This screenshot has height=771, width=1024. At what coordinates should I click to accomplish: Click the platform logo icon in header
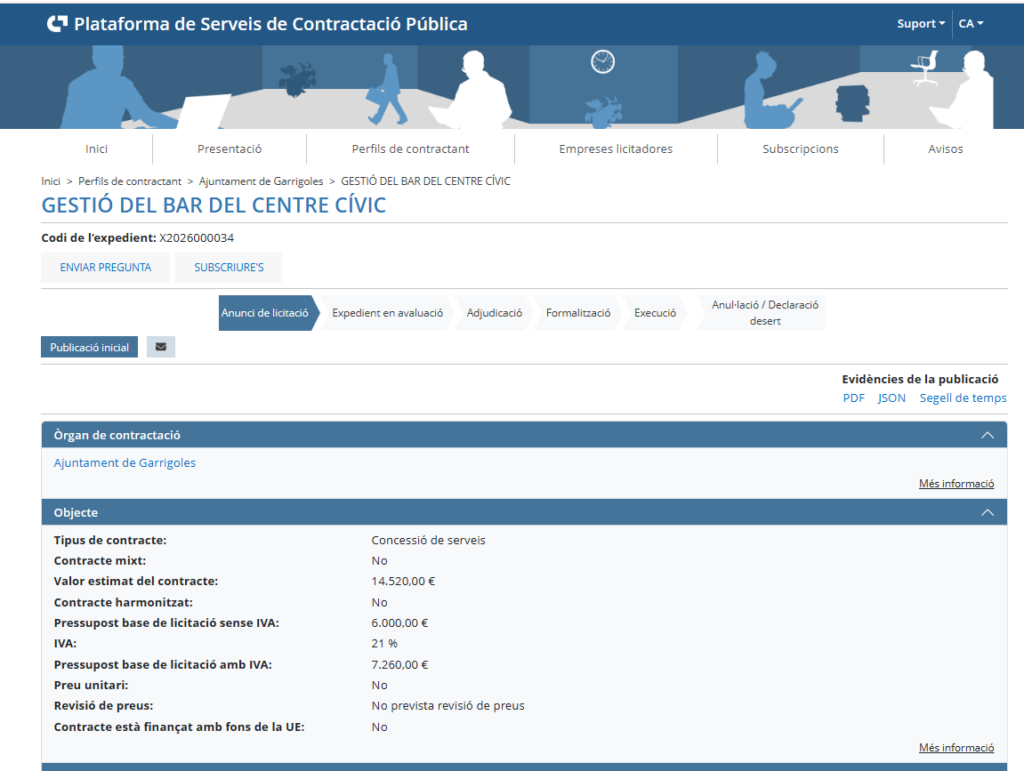tap(58, 24)
